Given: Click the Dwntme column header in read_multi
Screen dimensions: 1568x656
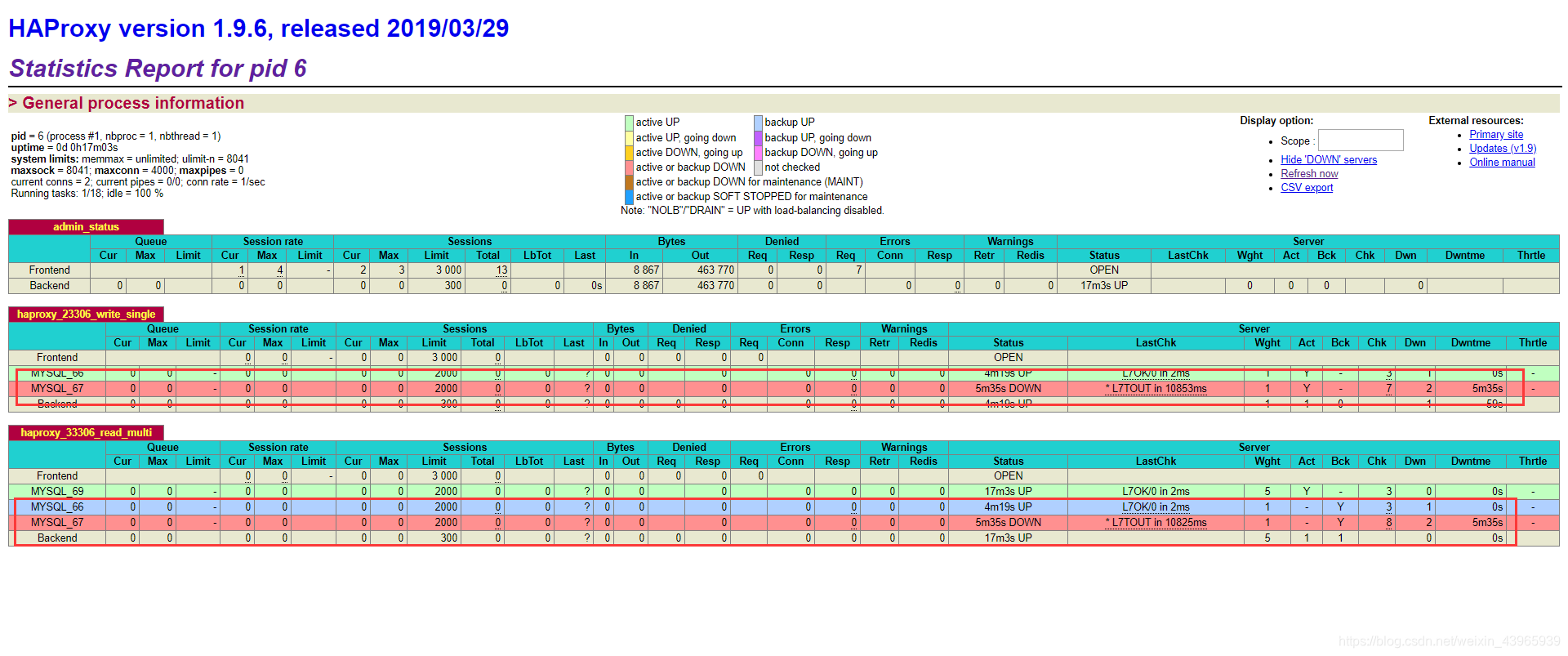Looking at the screenshot, I should [1470, 462].
